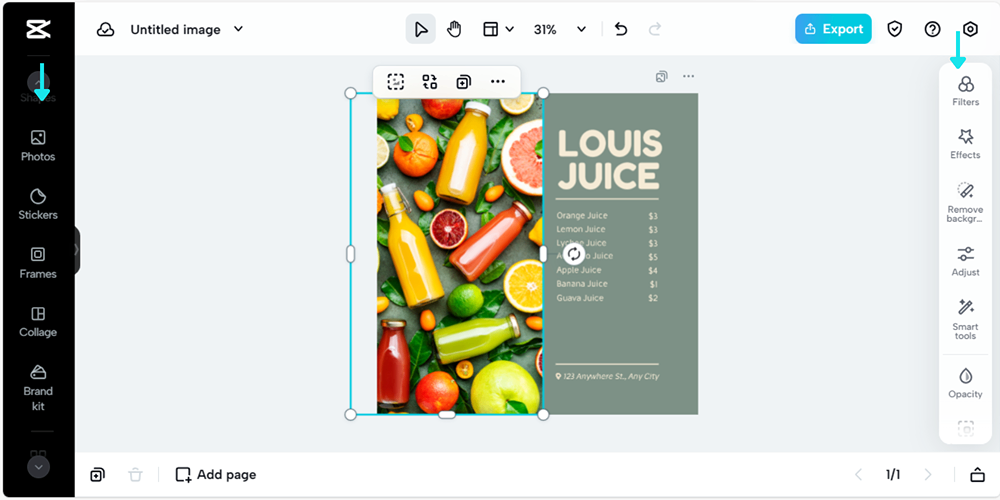Image resolution: width=1000 pixels, height=500 pixels.
Task: Open more options in floating image toolbar
Action: (498, 82)
